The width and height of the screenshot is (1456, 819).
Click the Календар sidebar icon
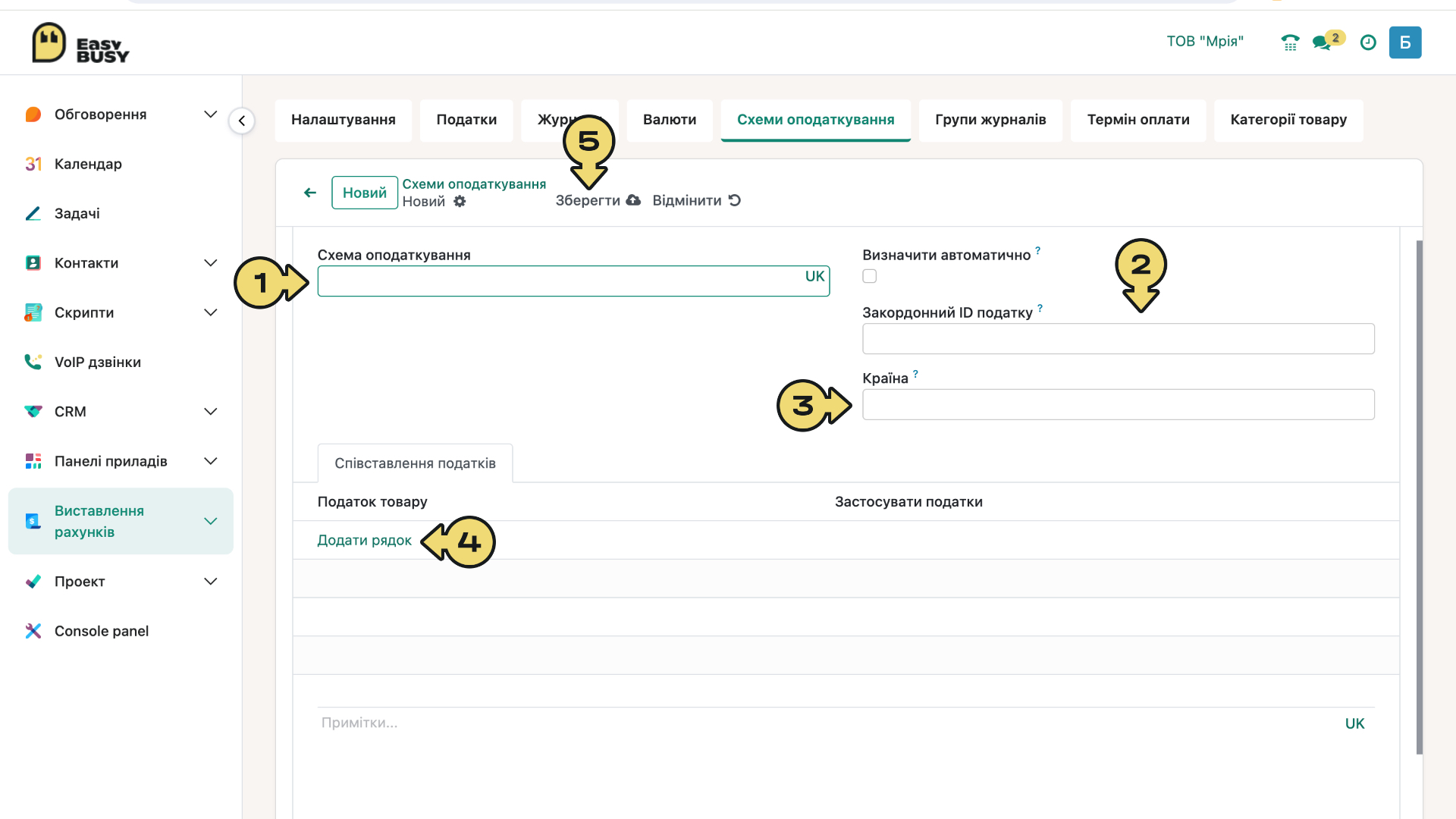click(33, 164)
